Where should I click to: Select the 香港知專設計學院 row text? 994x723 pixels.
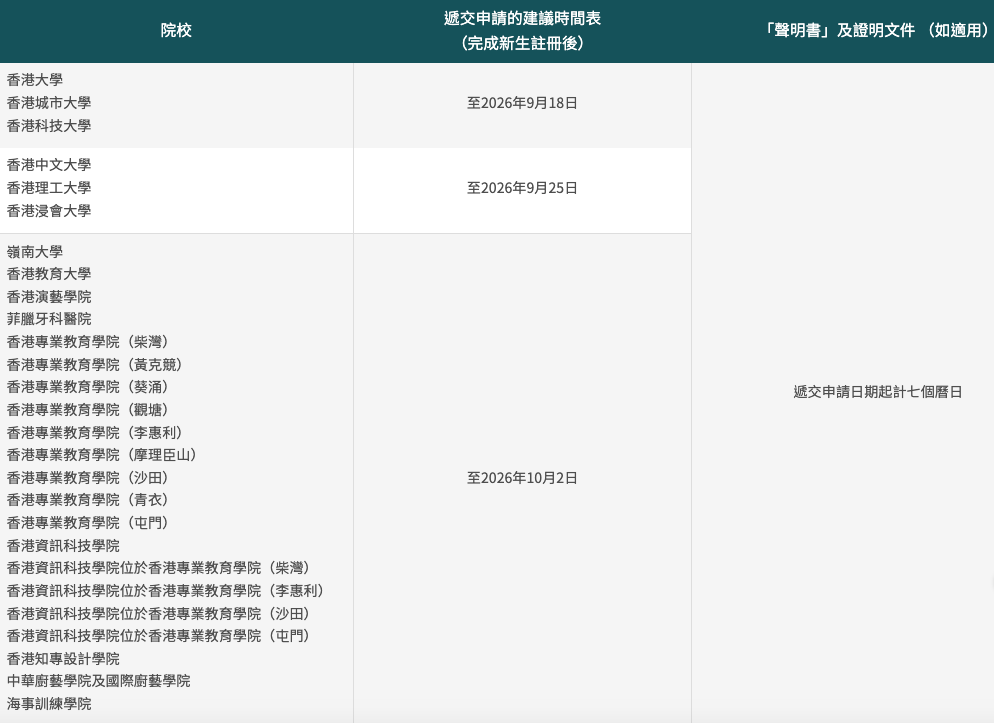(x=63, y=658)
